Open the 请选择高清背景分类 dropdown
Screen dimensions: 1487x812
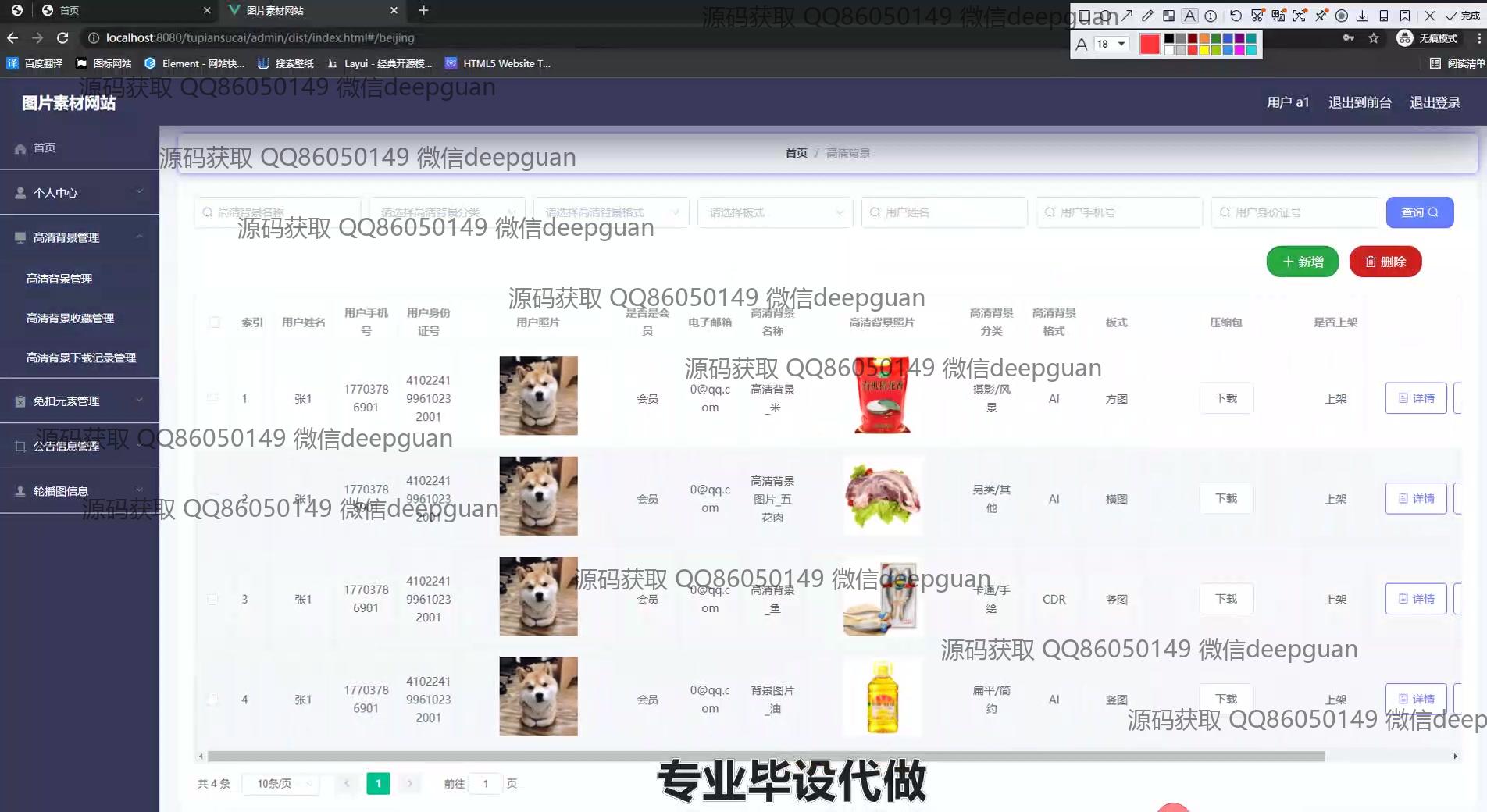click(x=448, y=212)
